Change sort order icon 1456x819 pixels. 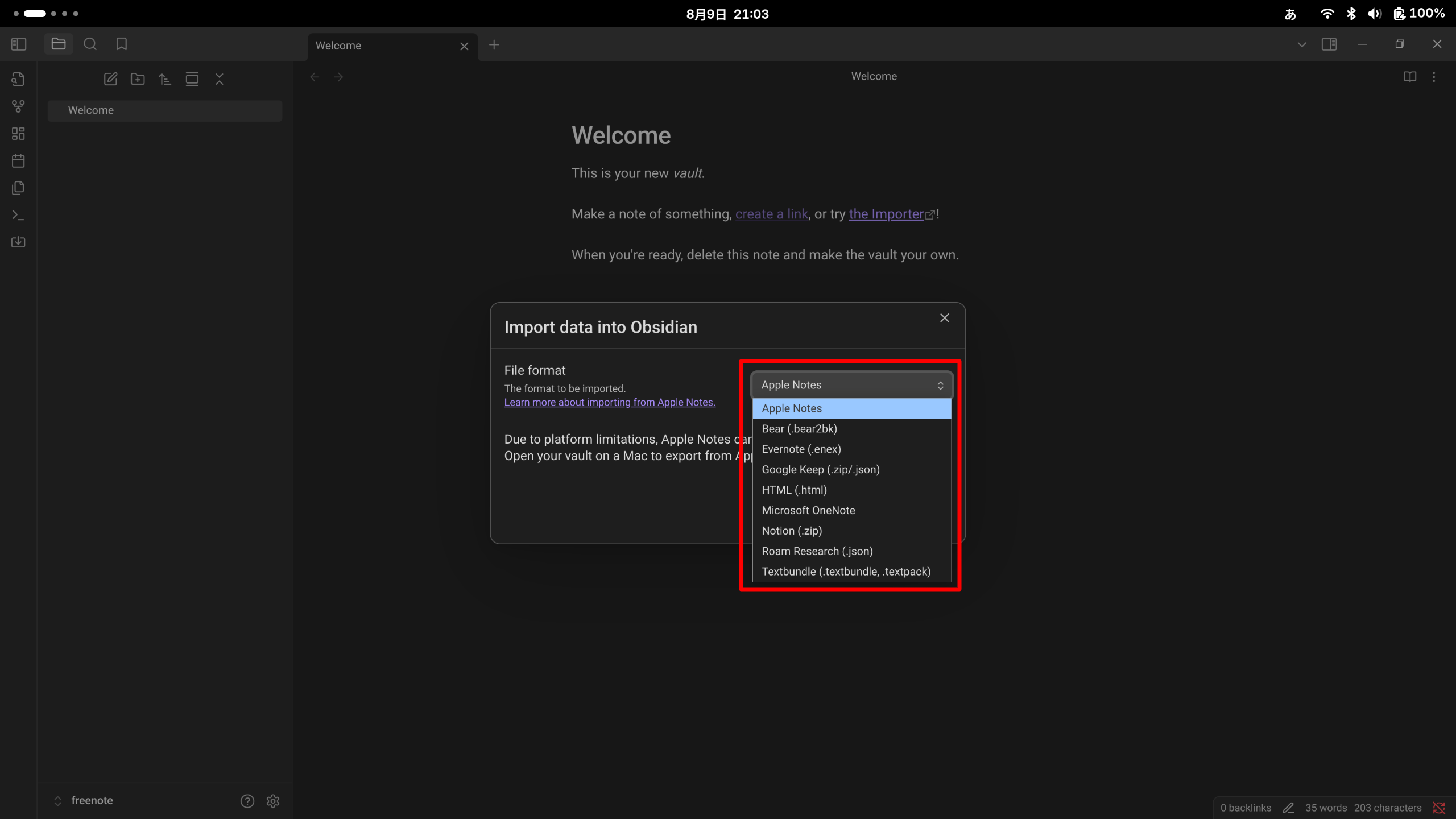[x=165, y=79]
